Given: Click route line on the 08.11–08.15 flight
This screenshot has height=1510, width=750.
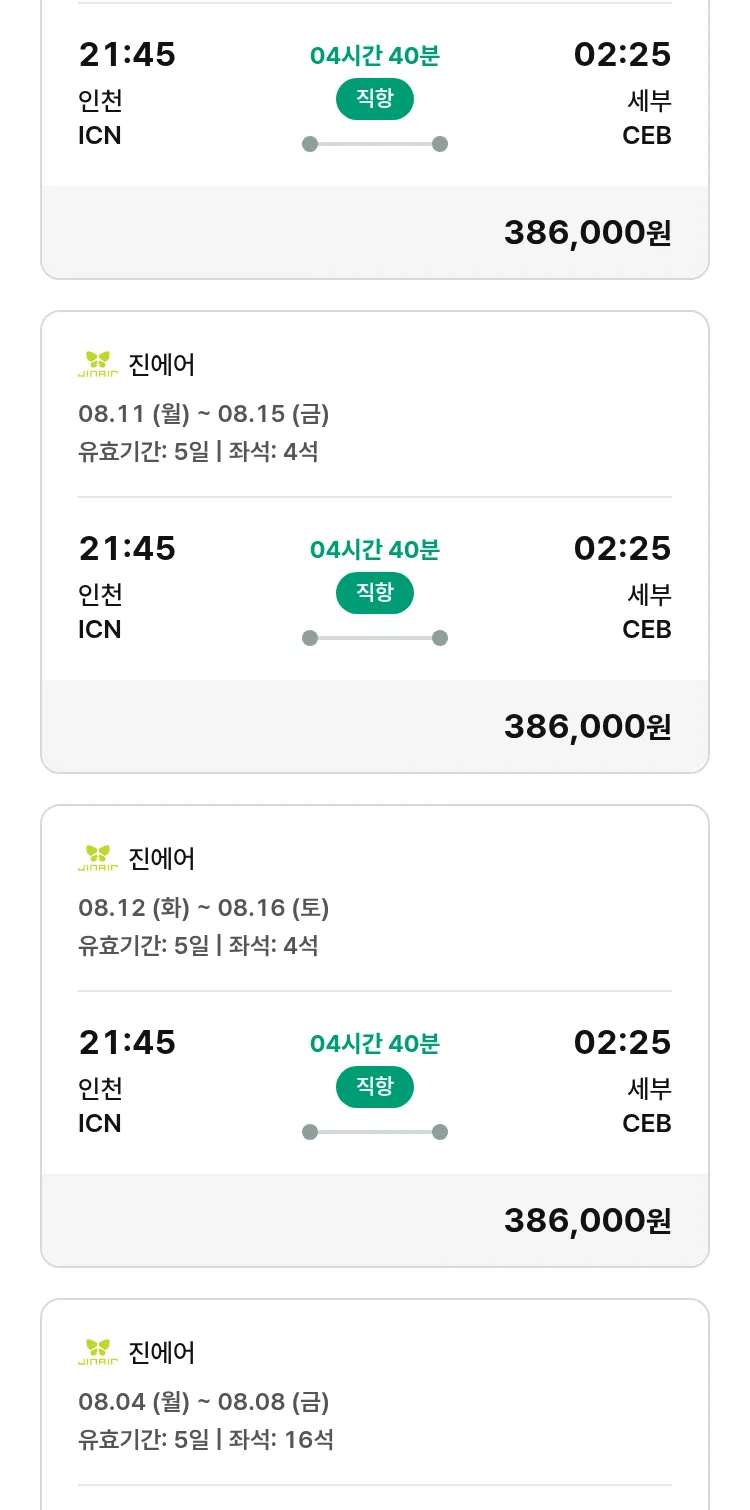Looking at the screenshot, I should coord(374,638).
